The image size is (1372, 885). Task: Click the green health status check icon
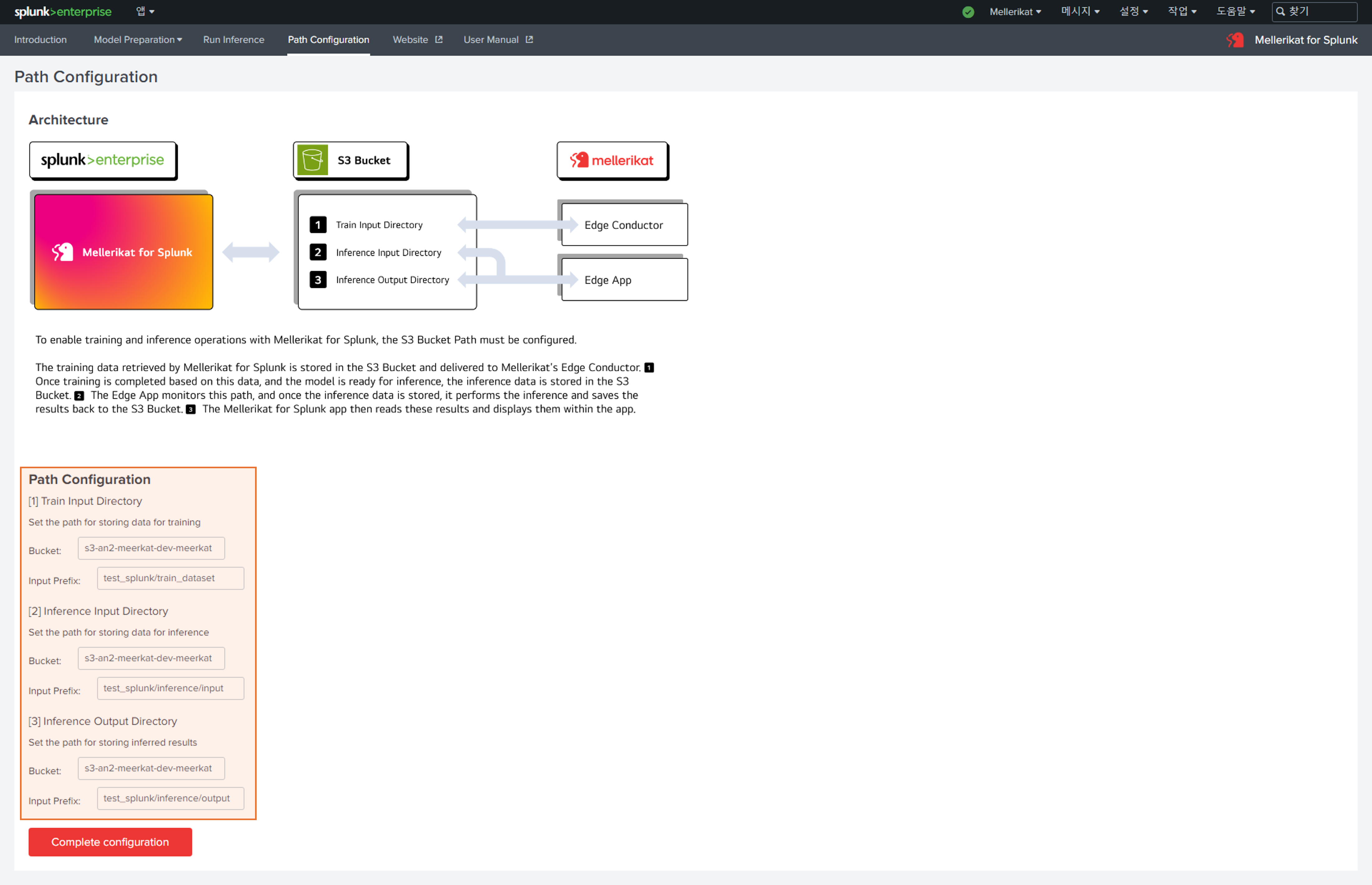[968, 12]
